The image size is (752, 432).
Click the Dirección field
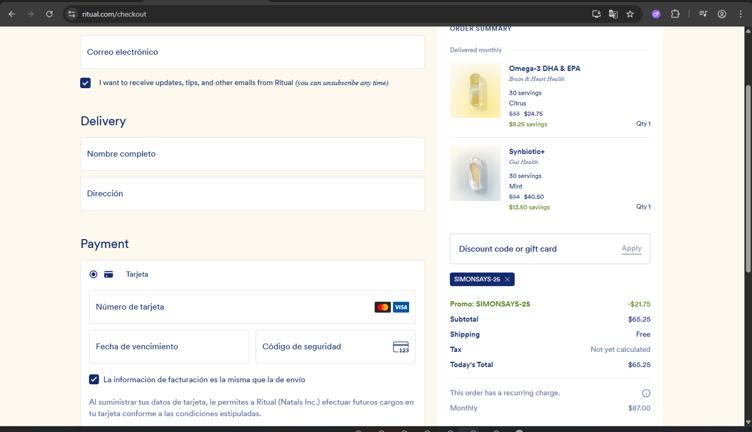click(252, 194)
